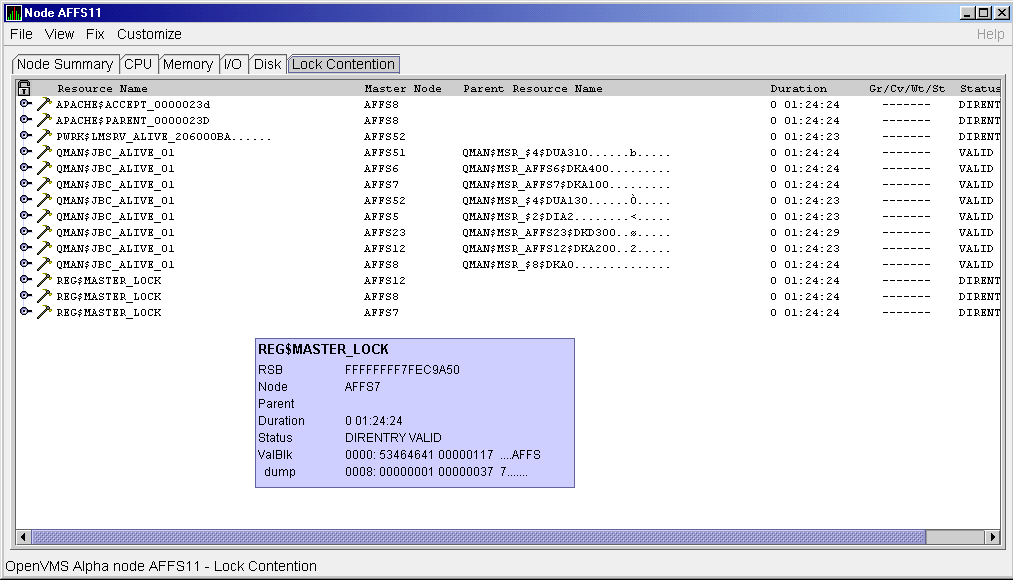Expand the APACHE$ACCEPT_0000023d resource row

coord(25,104)
